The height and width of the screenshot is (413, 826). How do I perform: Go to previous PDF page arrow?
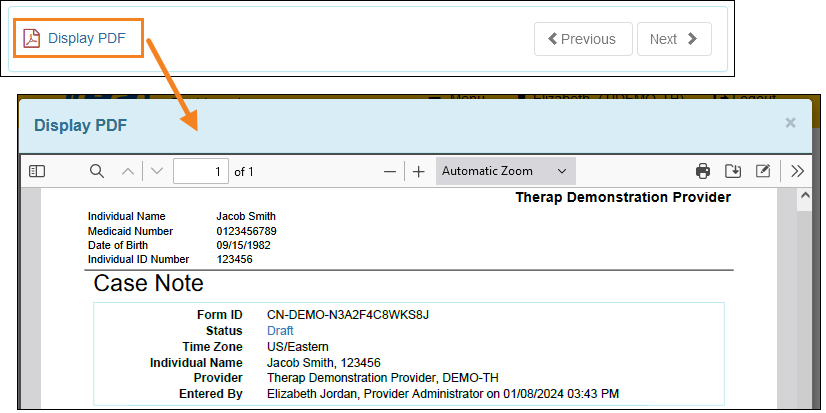pyautogui.click(x=127, y=171)
